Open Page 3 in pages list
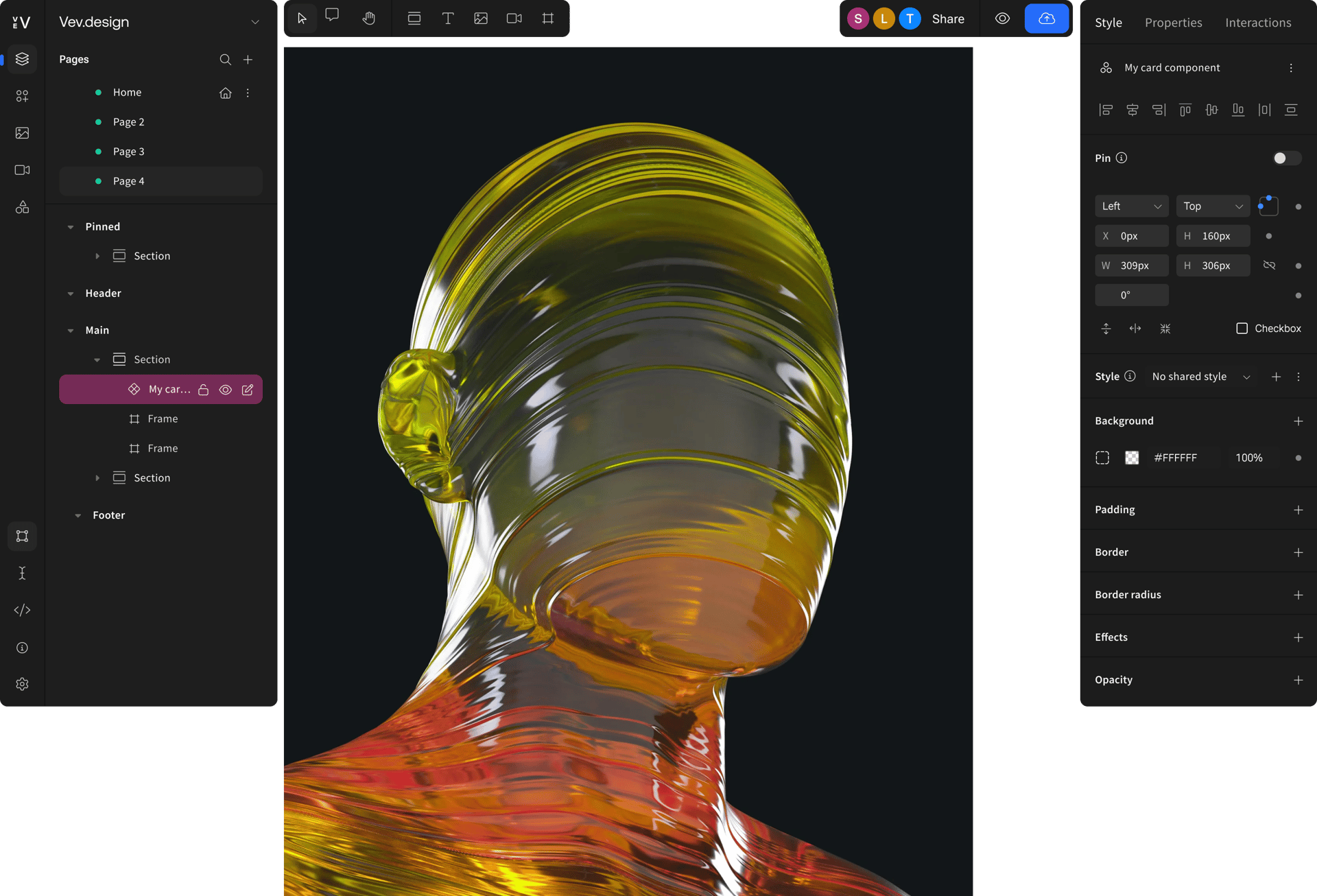1317x896 pixels. pos(129,152)
